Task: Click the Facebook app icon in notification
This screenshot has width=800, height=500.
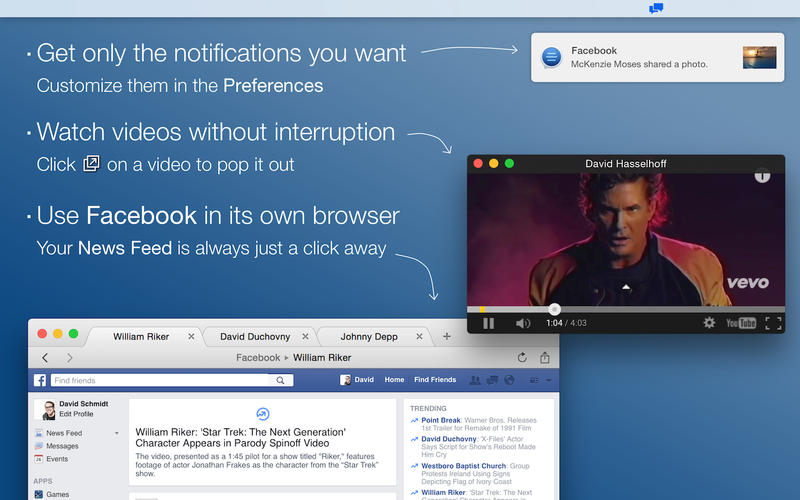Action: [x=551, y=57]
